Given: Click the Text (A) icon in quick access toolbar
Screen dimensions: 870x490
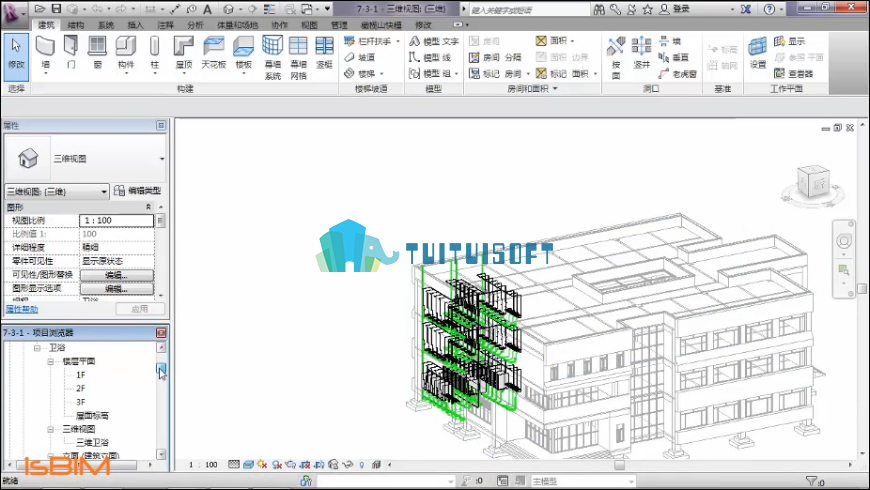Looking at the screenshot, I should click(x=208, y=9).
